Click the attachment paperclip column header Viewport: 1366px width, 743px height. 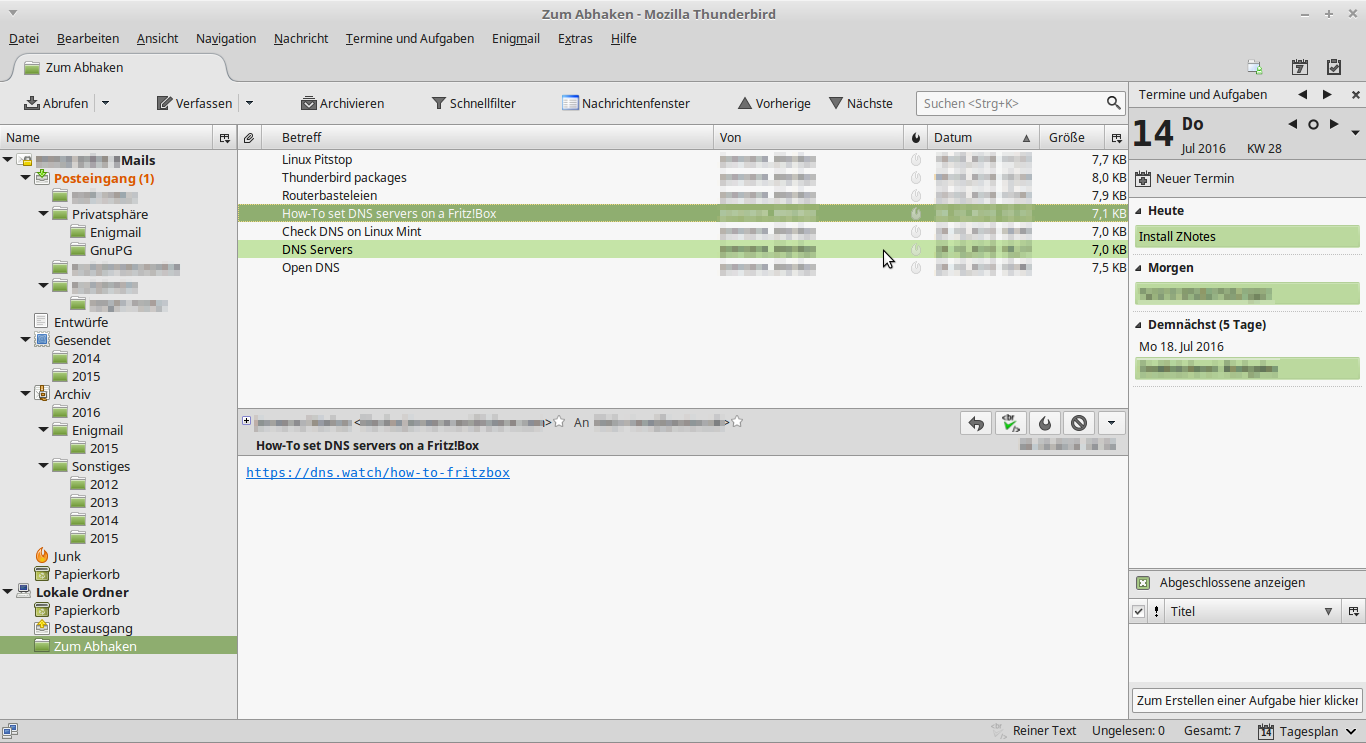[249, 138]
